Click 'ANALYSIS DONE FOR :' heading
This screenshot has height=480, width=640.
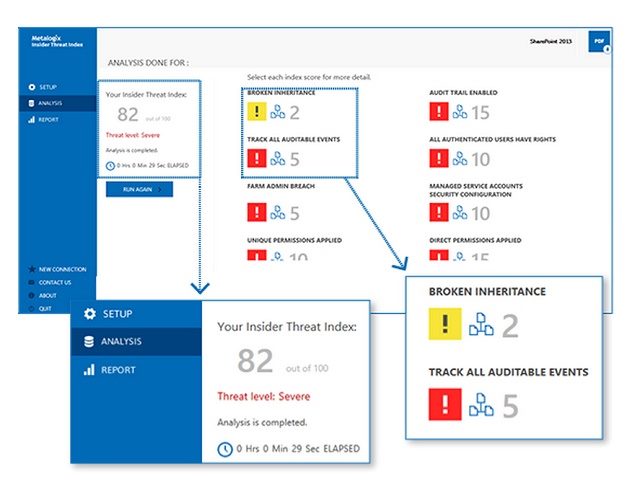(x=148, y=63)
